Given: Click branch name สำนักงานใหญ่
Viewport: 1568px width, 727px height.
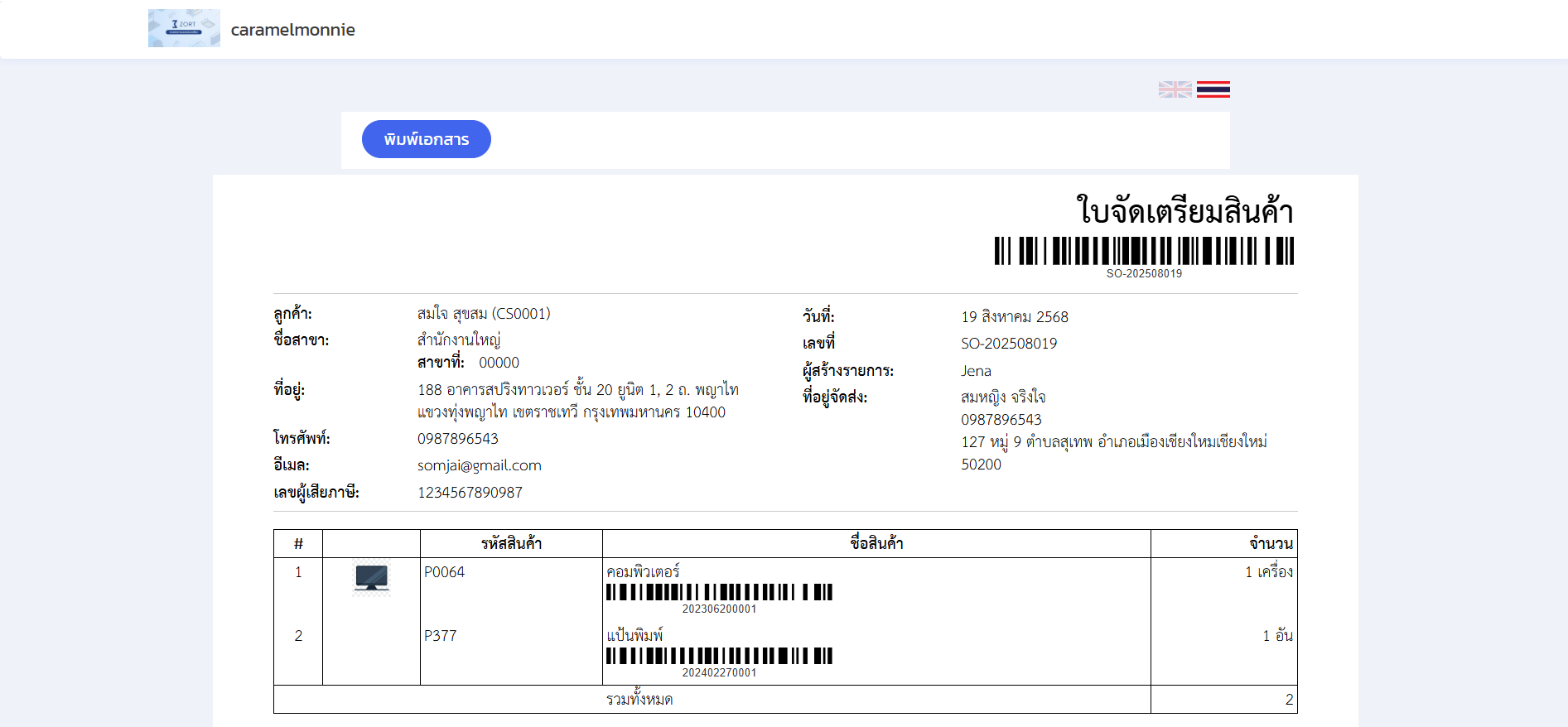Looking at the screenshot, I should pyautogui.click(x=459, y=339).
